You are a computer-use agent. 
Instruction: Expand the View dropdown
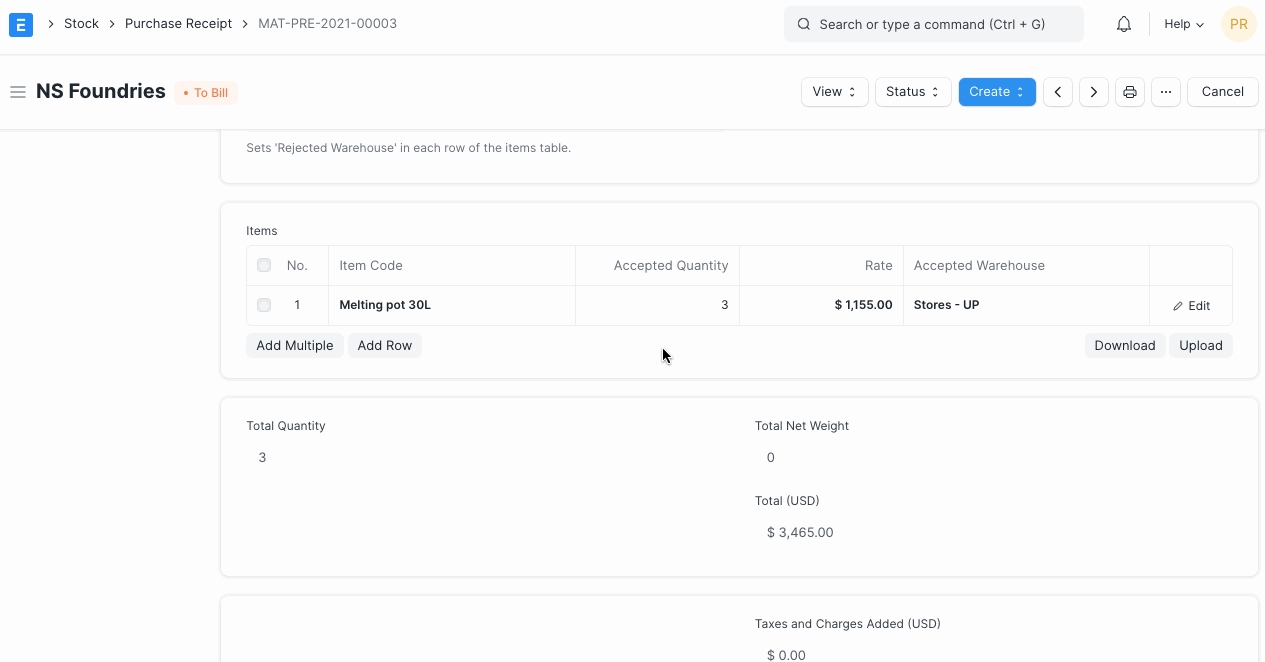(x=834, y=92)
